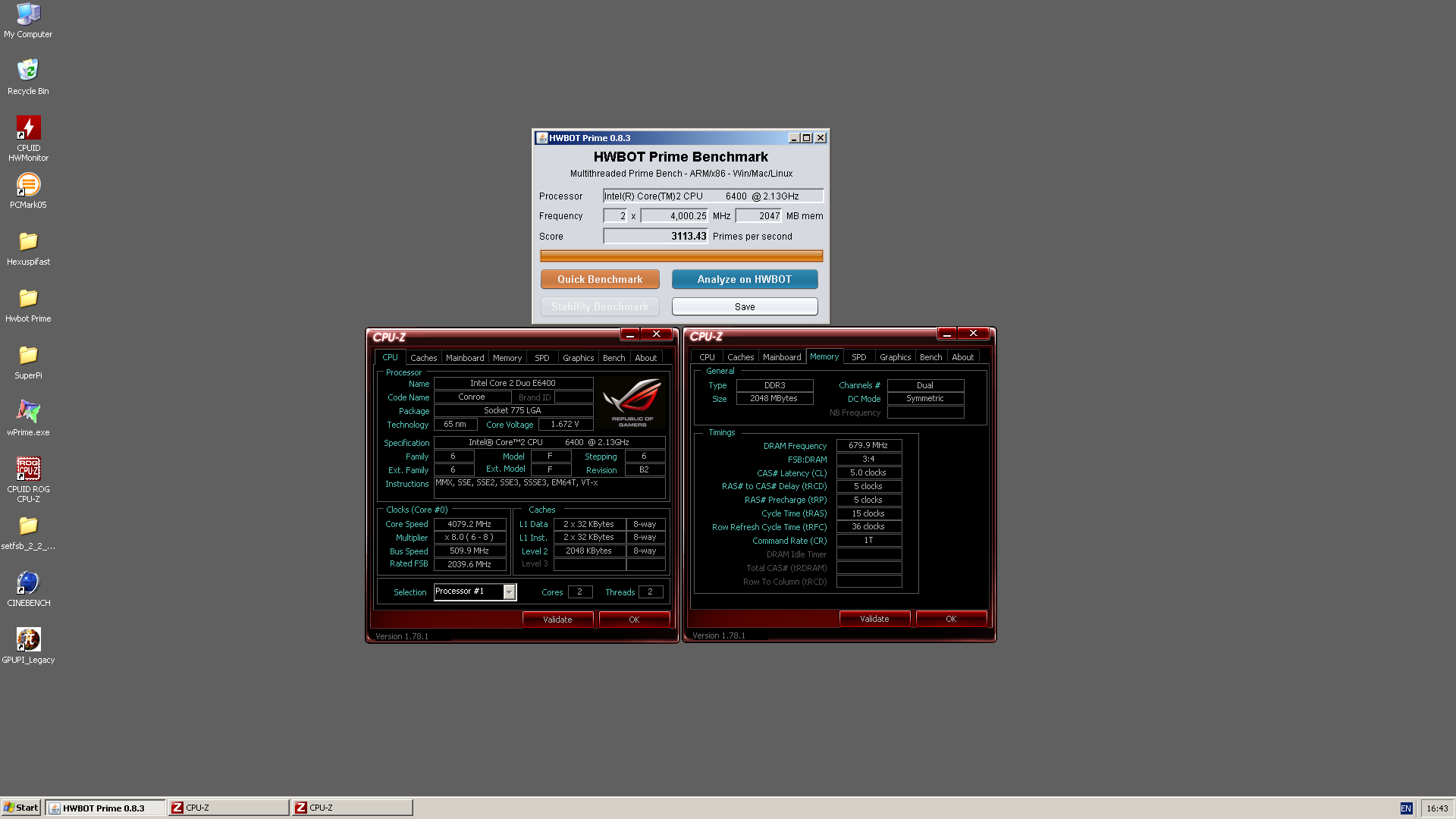
Task: Switch to HWBOT Prime 0.8.3 taskbar item
Action: point(105,808)
